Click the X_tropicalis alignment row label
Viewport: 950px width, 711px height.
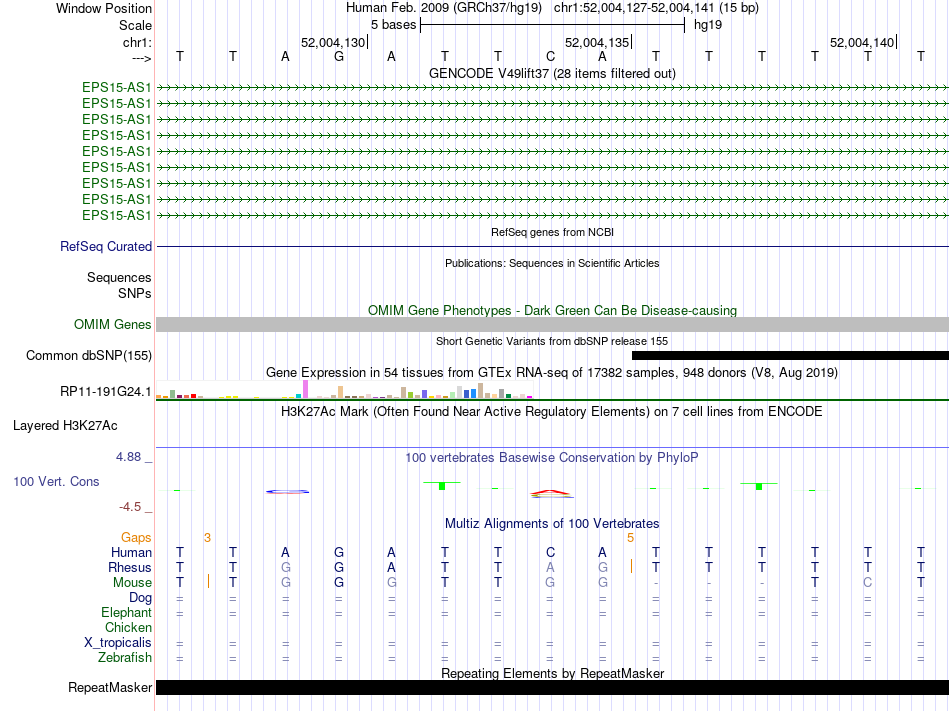point(118,643)
